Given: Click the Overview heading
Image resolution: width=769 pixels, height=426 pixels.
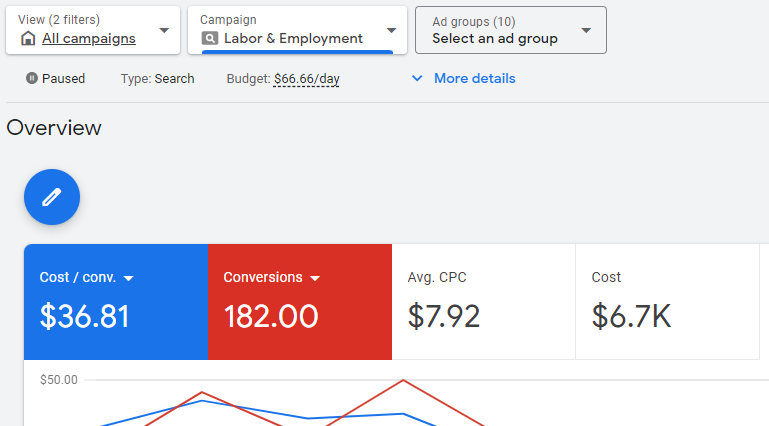Looking at the screenshot, I should (x=54, y=128).
